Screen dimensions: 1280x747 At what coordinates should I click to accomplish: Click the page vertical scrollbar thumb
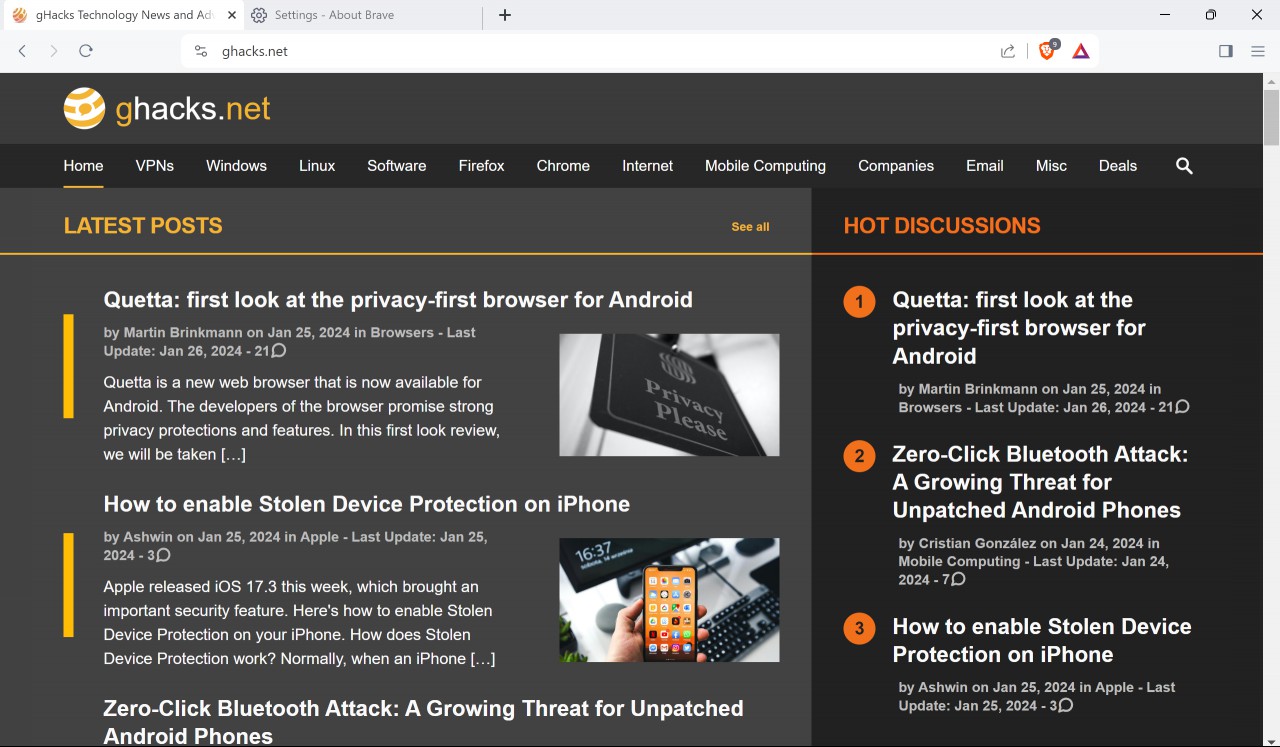click(1271, 117)
